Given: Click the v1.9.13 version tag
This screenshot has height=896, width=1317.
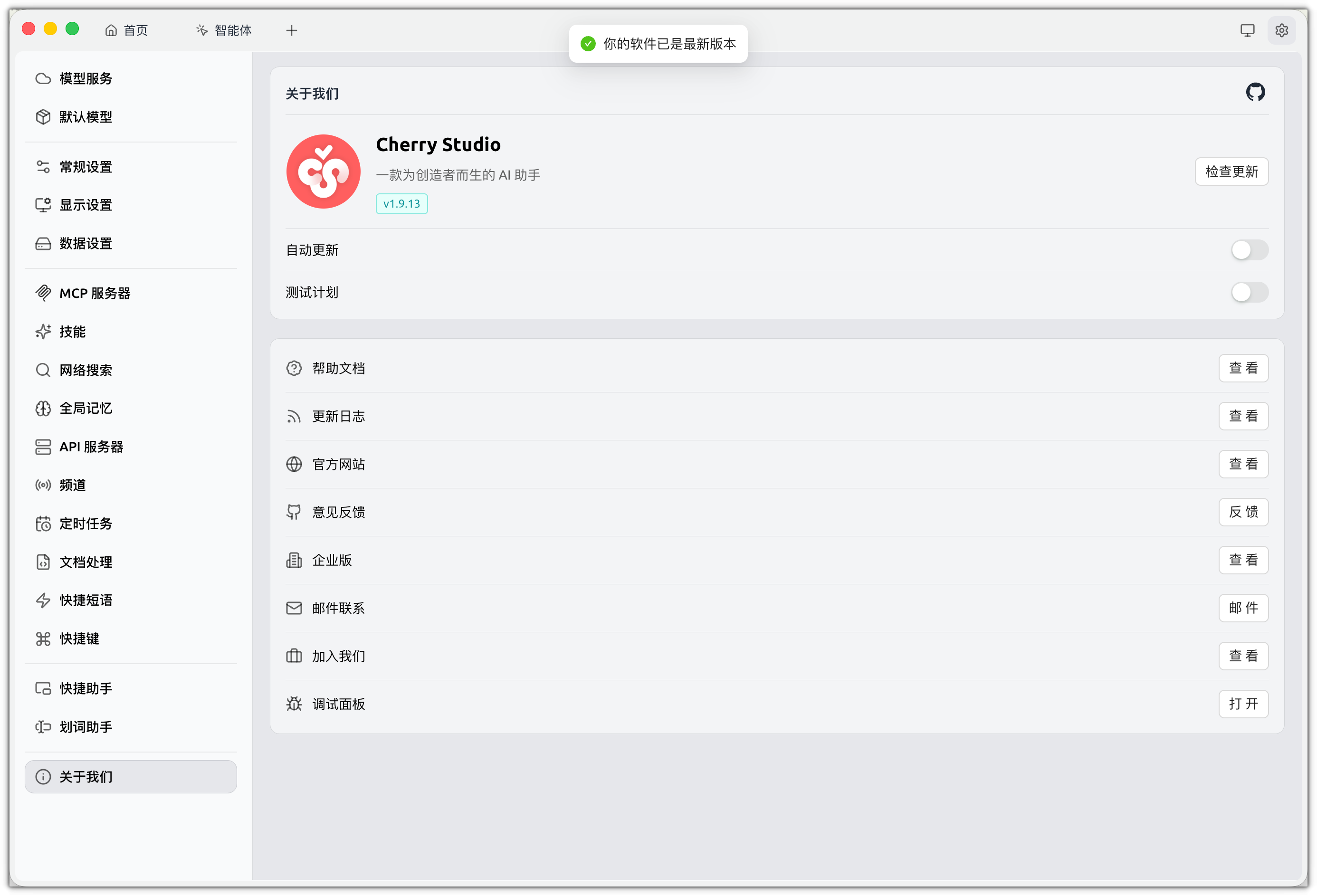Looking at the screenshot, I should (x=401, y=203).
